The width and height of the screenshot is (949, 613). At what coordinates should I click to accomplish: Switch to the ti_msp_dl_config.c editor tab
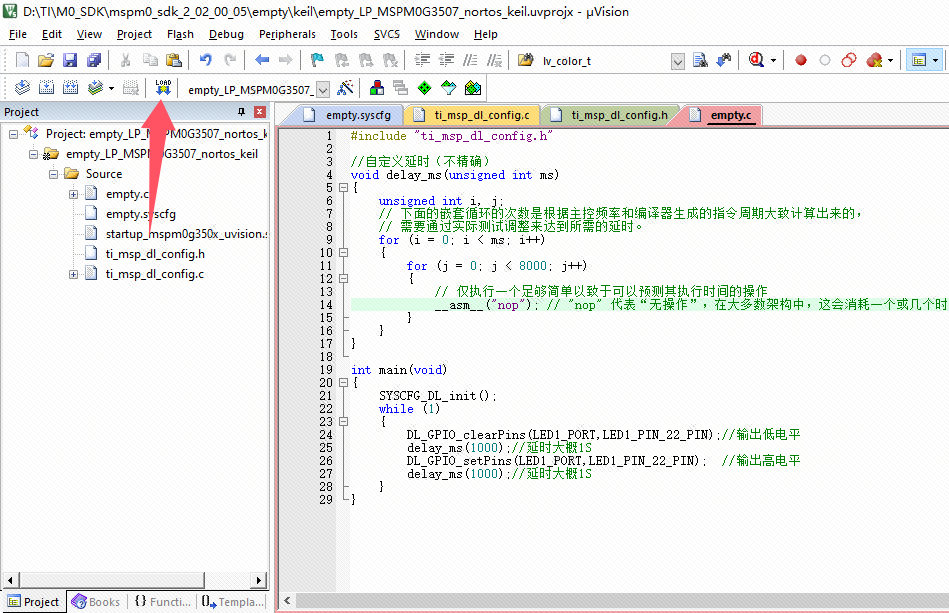point(473,115)
